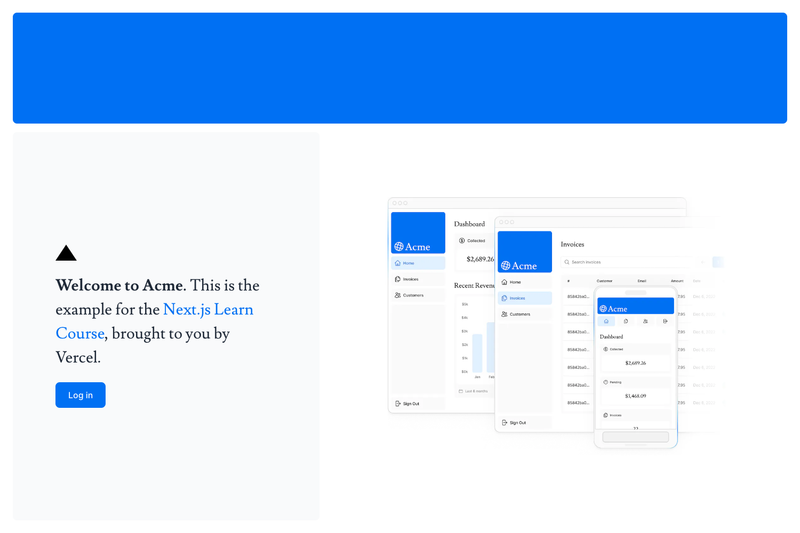Click the black Vercel triangle logo

[x=66, y=253]
